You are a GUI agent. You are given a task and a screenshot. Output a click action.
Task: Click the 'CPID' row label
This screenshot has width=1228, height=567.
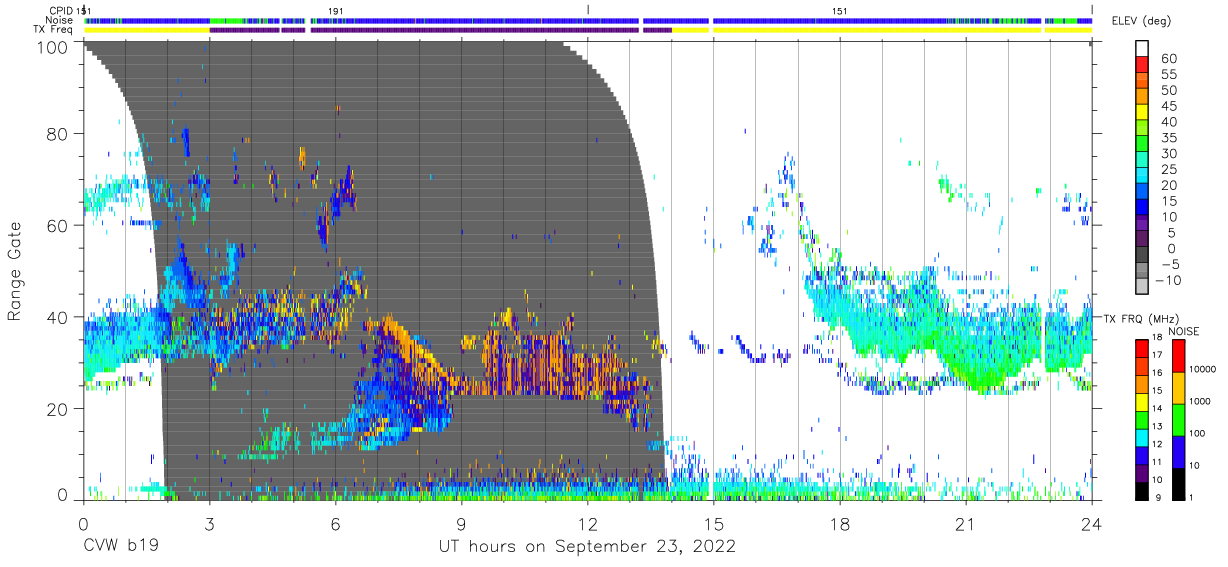(x=61, y=10)
